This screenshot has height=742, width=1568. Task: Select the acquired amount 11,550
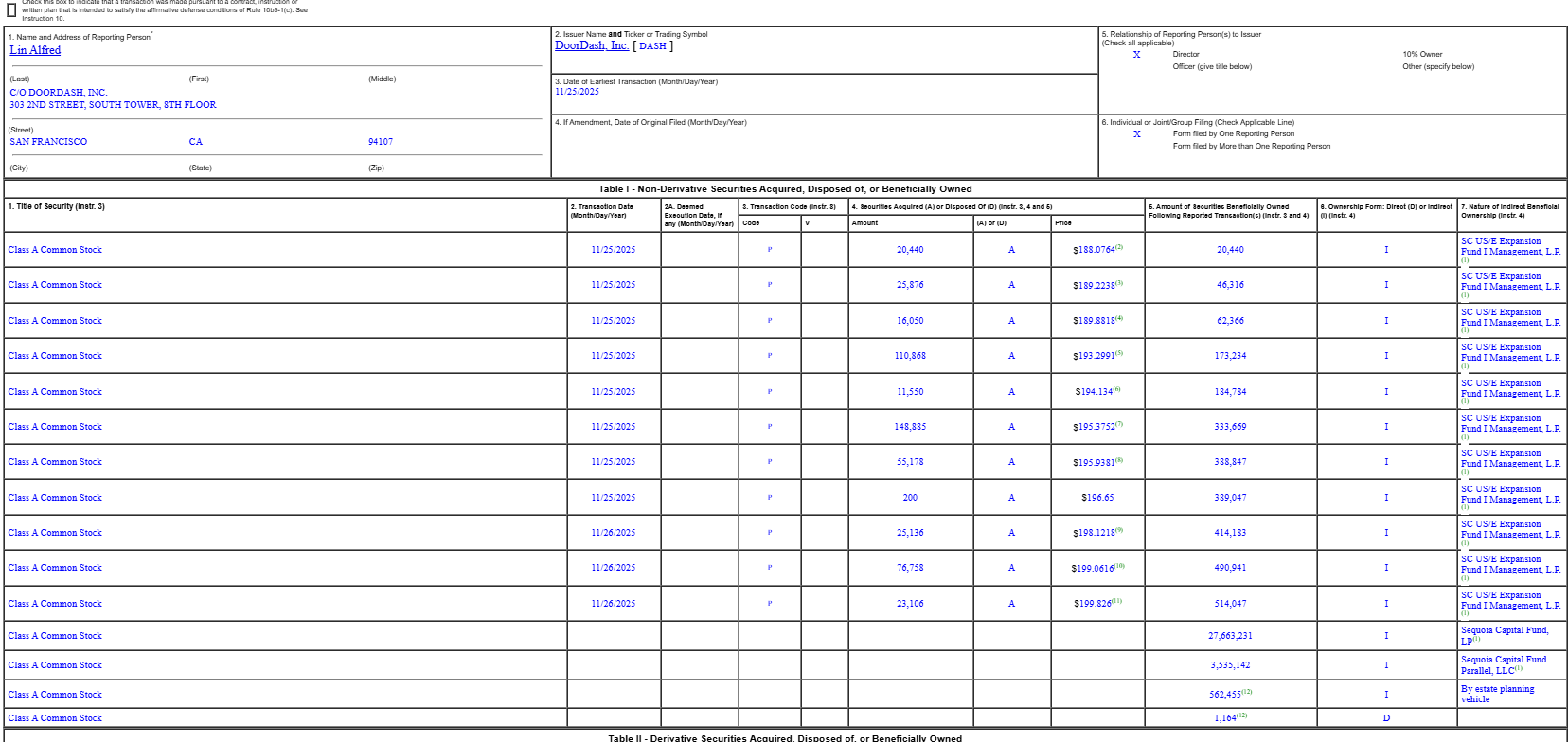click(x=910, y=392)
